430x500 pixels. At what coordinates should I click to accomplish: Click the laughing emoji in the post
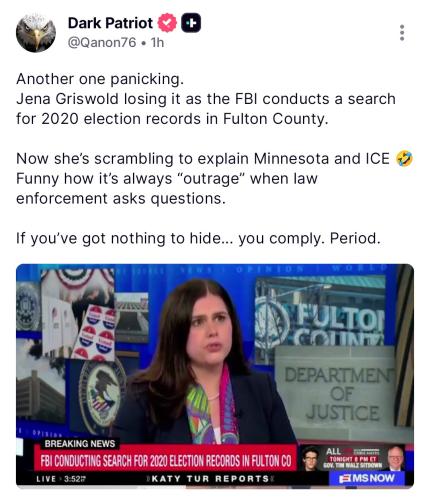(x=404, y=159)
